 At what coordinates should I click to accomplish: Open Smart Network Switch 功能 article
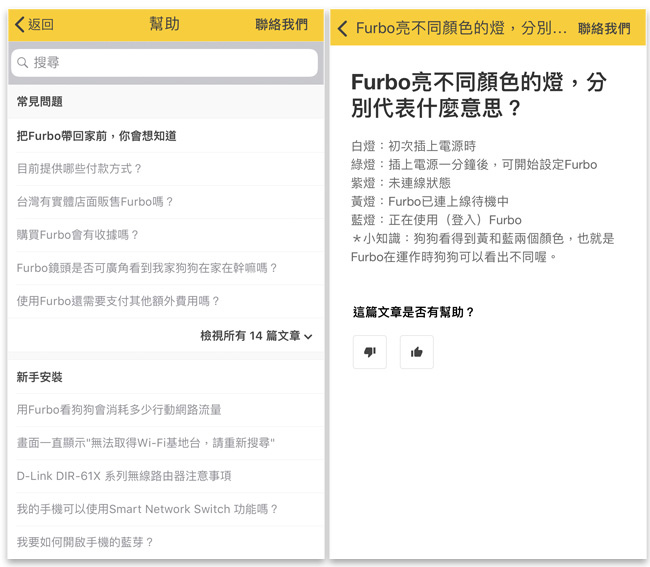pyautogui.click(x=166, y=509)
